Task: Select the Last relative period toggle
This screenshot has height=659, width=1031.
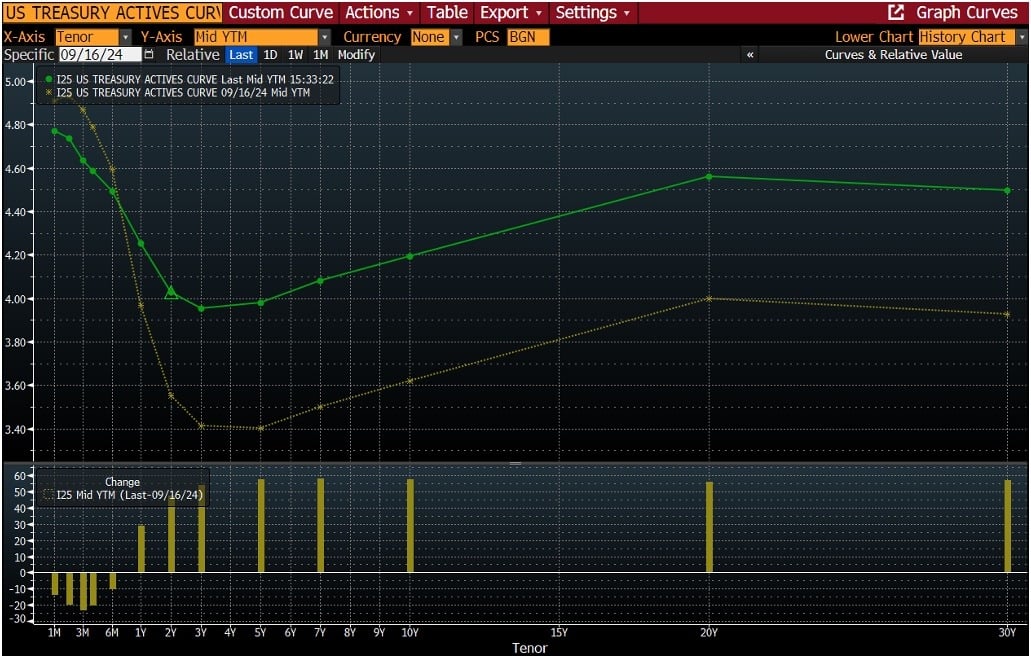Action: [x=241, y=55]
